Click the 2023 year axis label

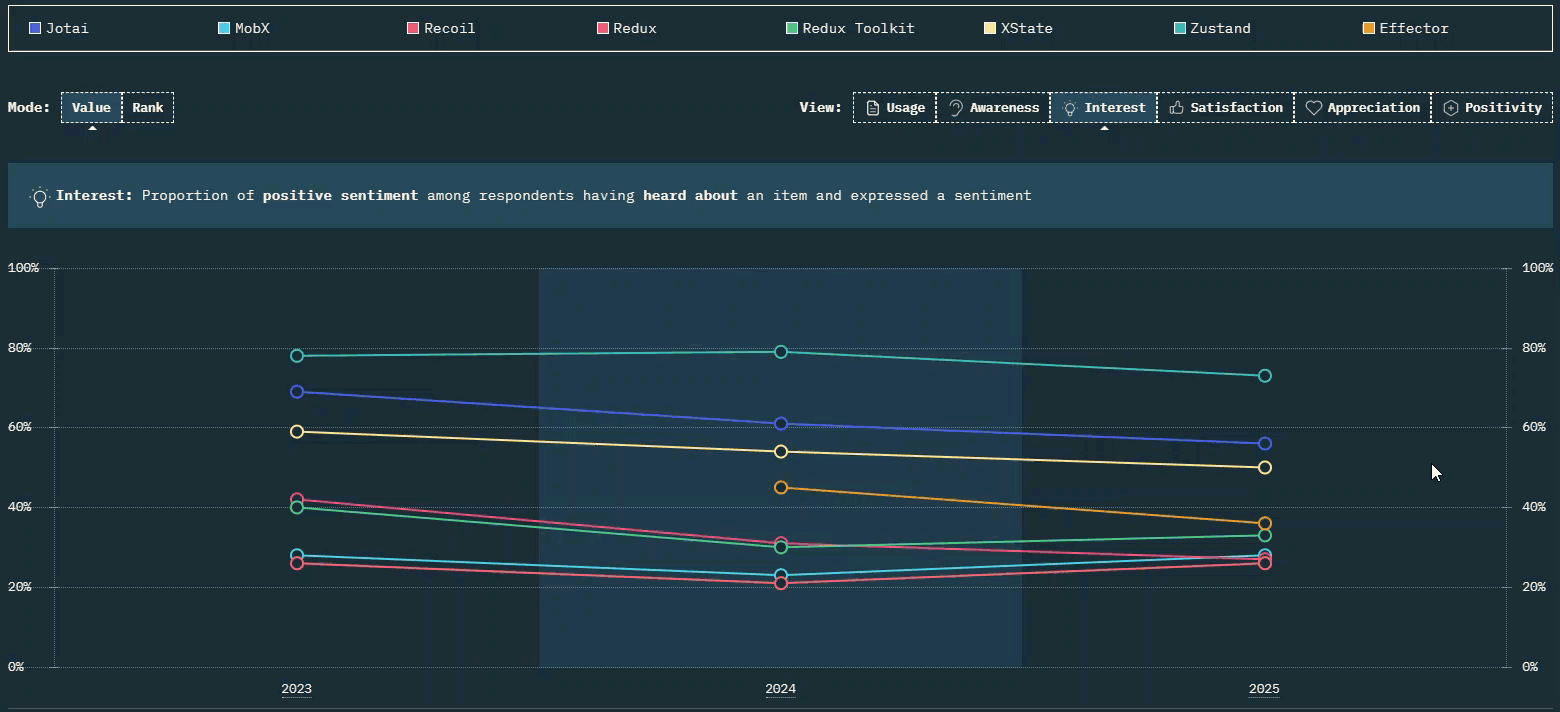(x=296, y=689)
